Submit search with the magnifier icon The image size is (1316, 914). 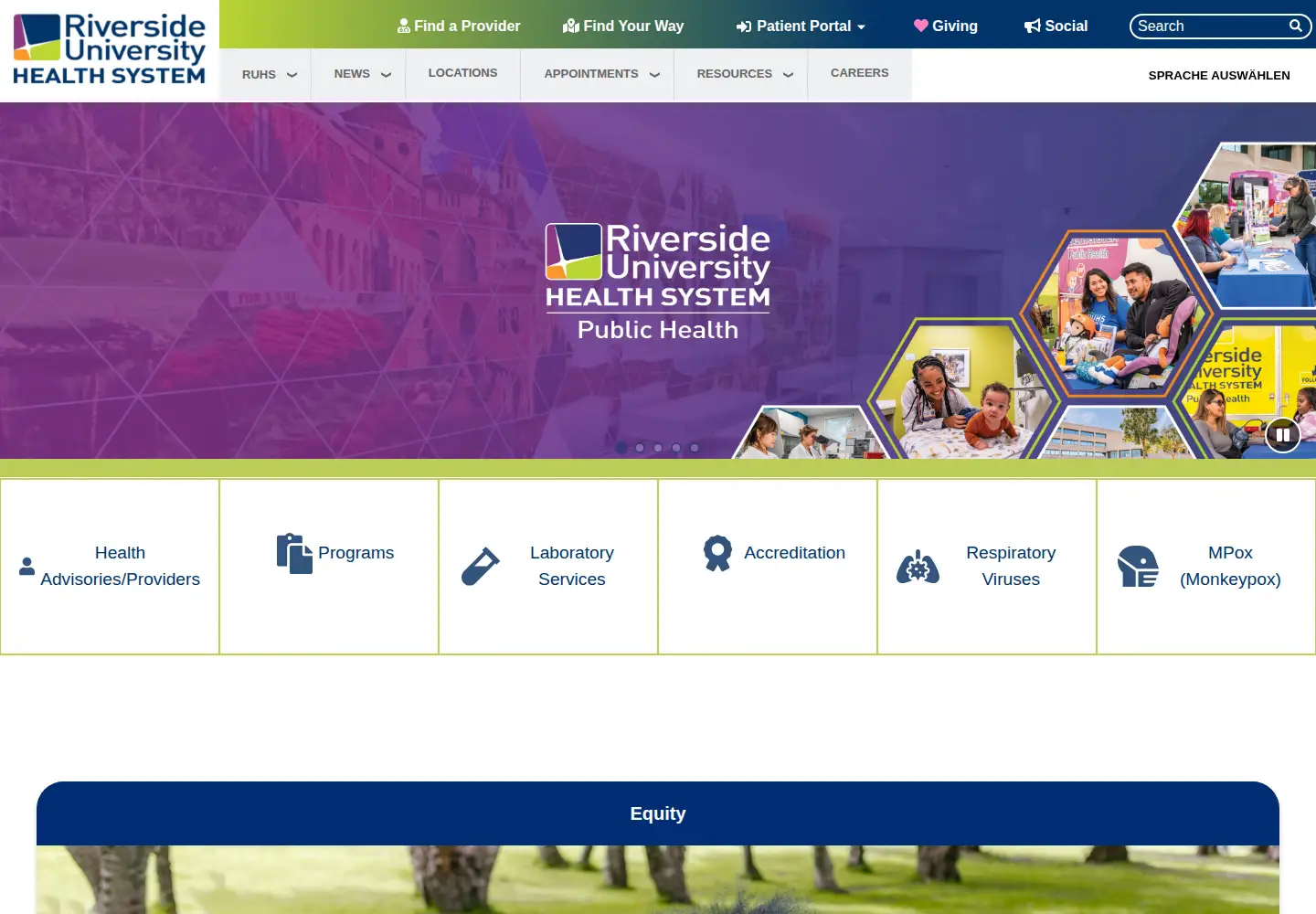click(x=1296, y=26)
